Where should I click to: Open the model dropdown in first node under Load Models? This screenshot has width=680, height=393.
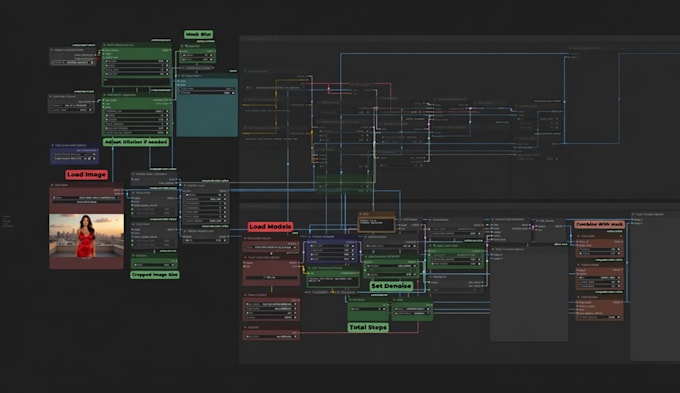[271, 247]
